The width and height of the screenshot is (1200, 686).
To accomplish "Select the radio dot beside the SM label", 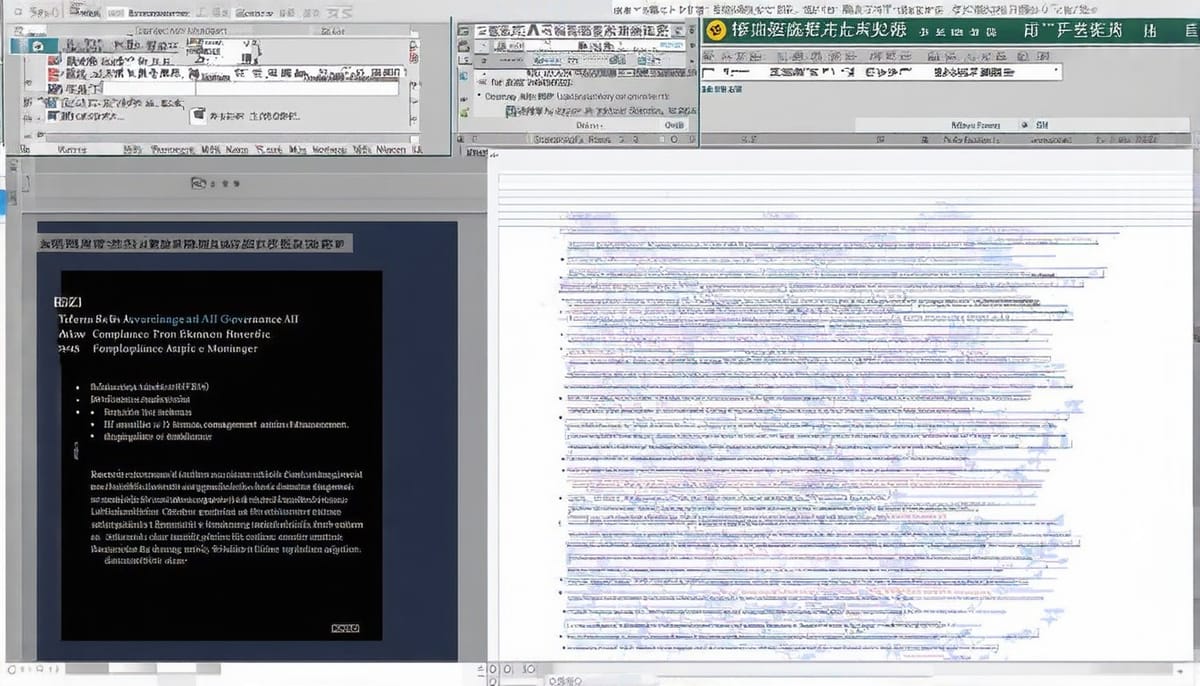I will (x=1023, y=126).
